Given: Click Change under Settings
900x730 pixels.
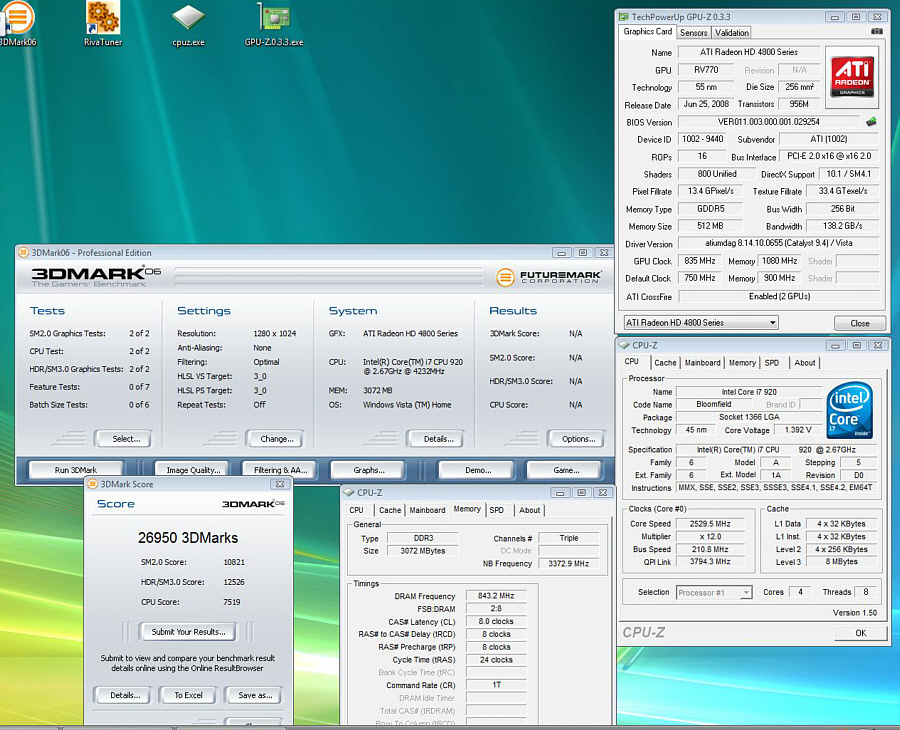Looking at the screenshot, I should pos(276,438).
